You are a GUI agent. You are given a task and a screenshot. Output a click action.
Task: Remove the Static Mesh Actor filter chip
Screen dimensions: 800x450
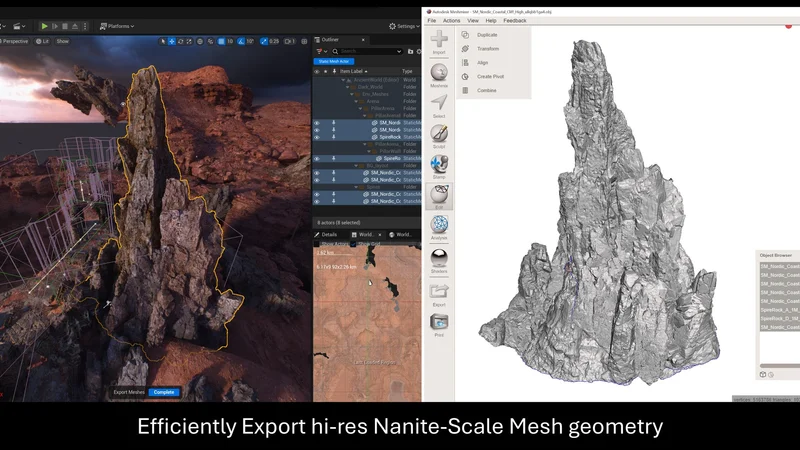click(x=334, y=61)
